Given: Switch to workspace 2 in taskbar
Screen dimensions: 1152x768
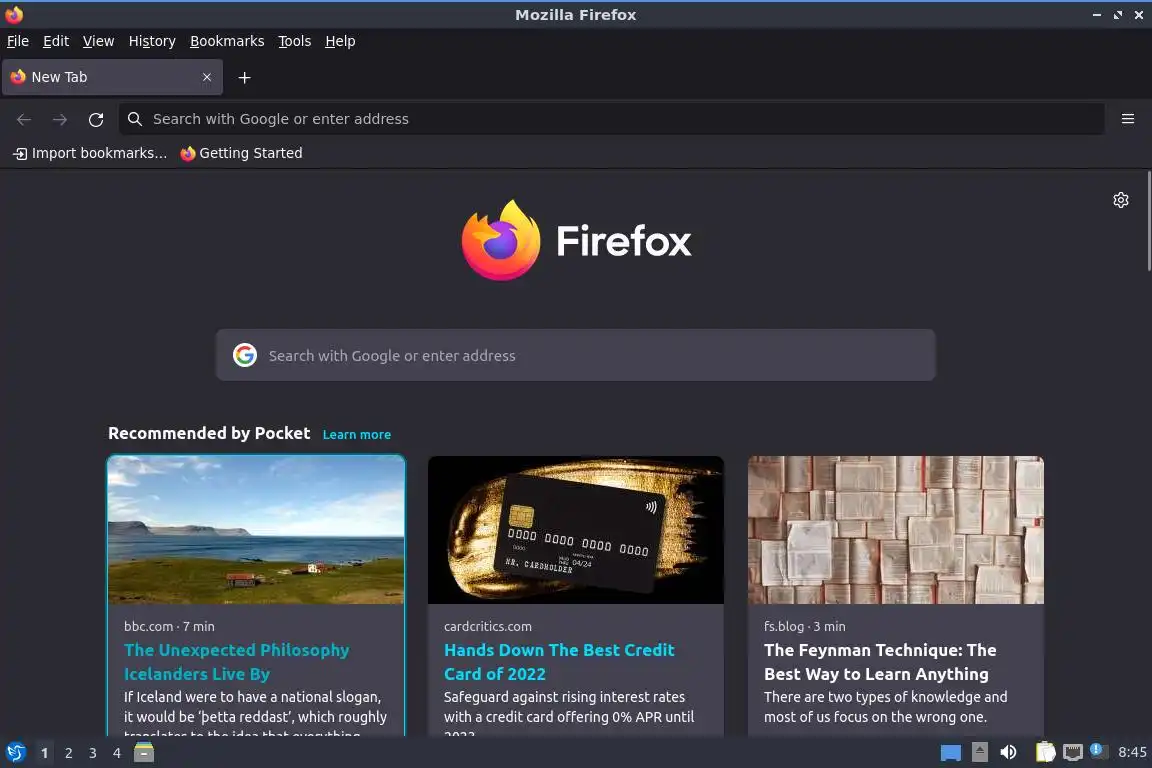Looking at the screenshot, I should pos(68,753).
